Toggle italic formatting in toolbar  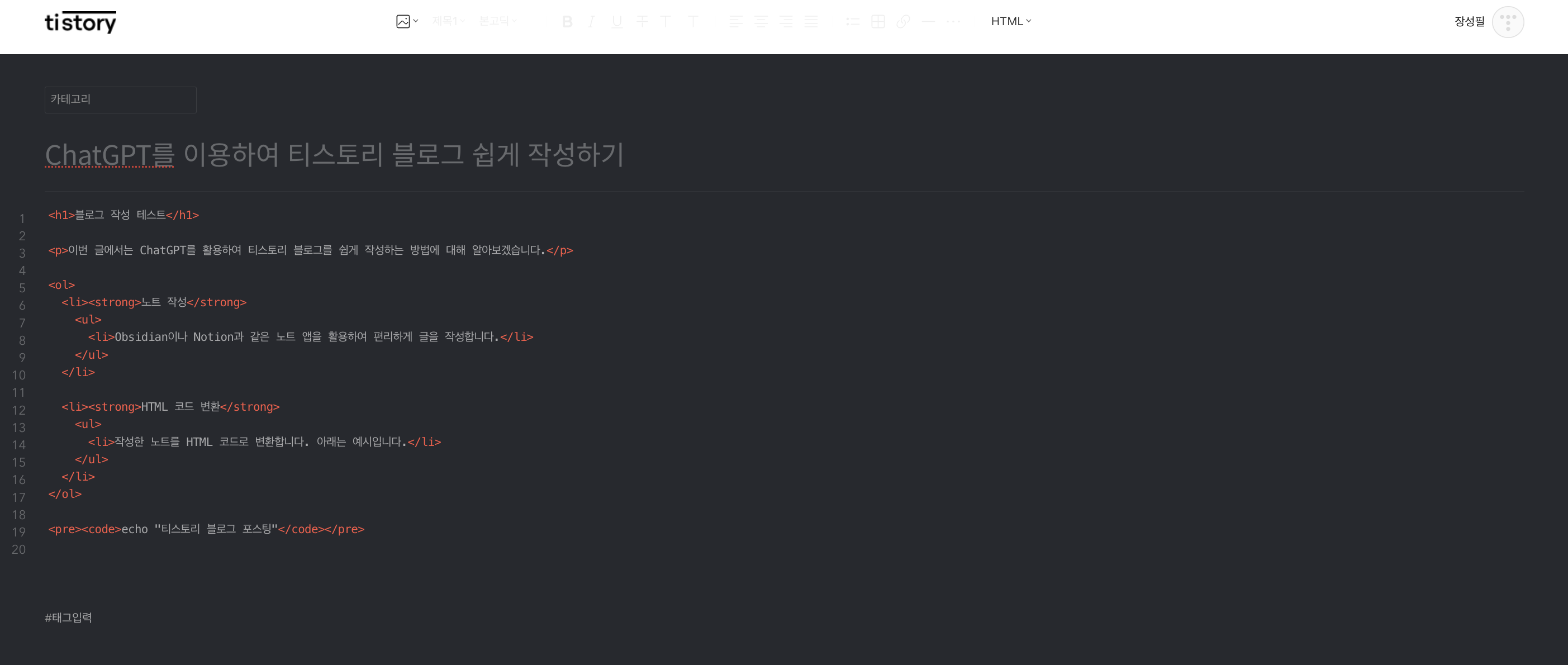[x=591, y=22]
